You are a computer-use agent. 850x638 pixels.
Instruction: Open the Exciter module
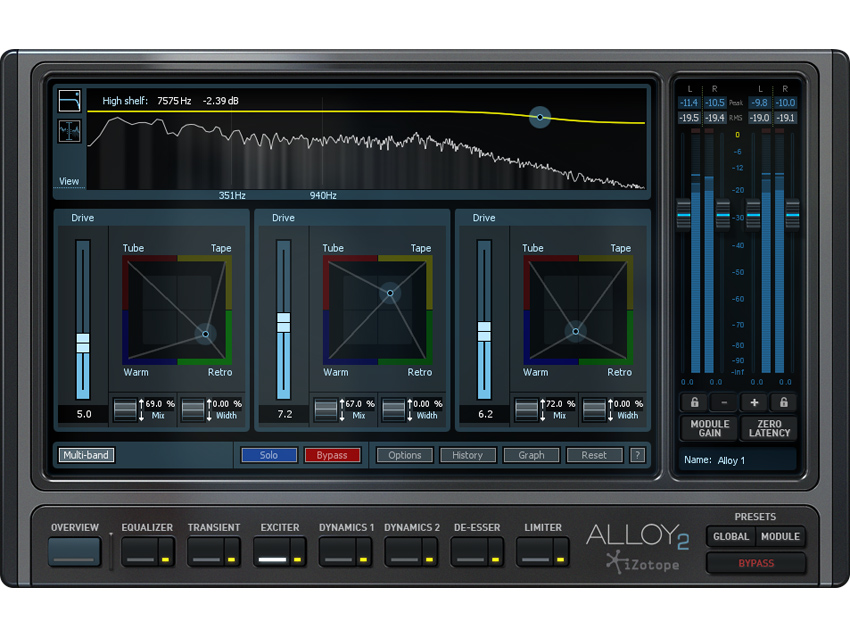[x=273, y=551]
